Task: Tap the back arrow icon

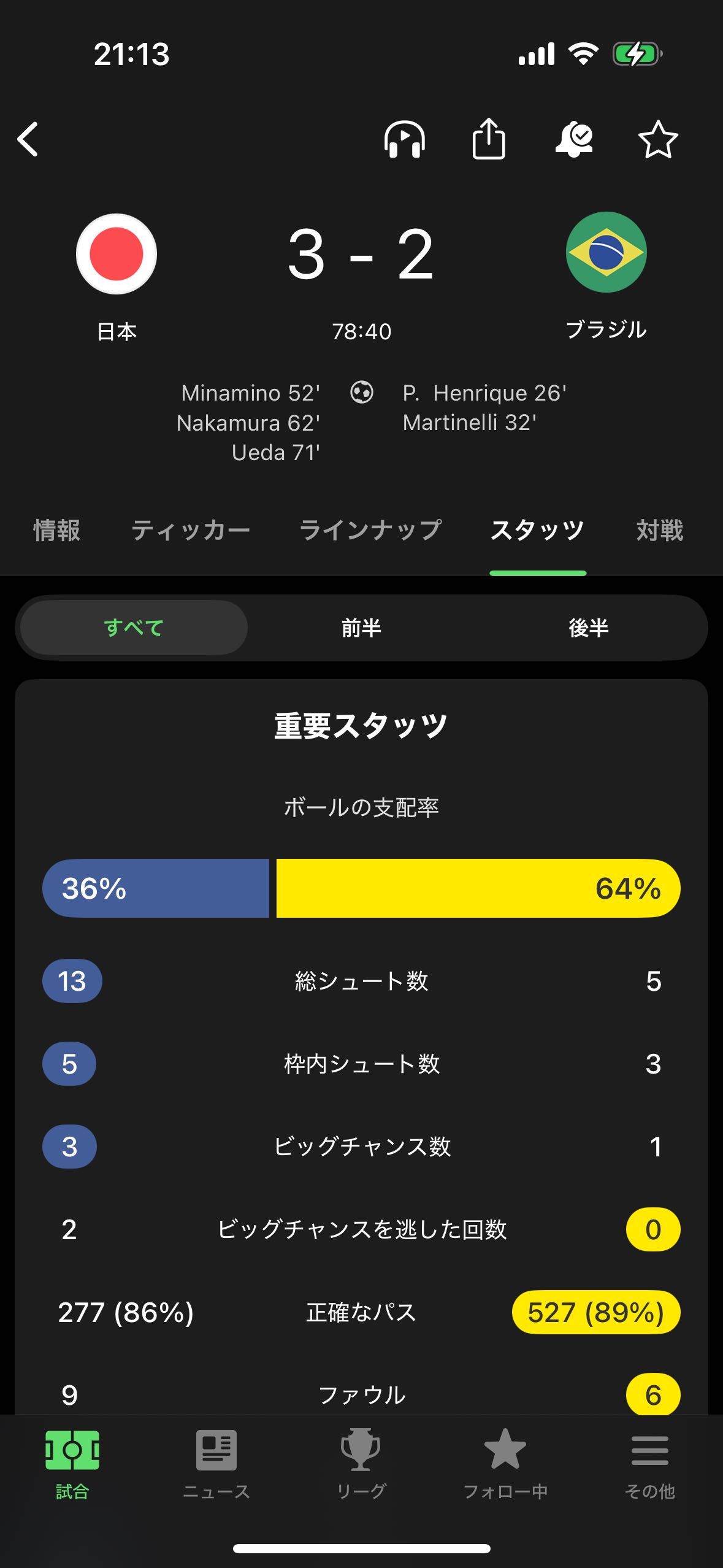Action: click(x=28, y=139)
